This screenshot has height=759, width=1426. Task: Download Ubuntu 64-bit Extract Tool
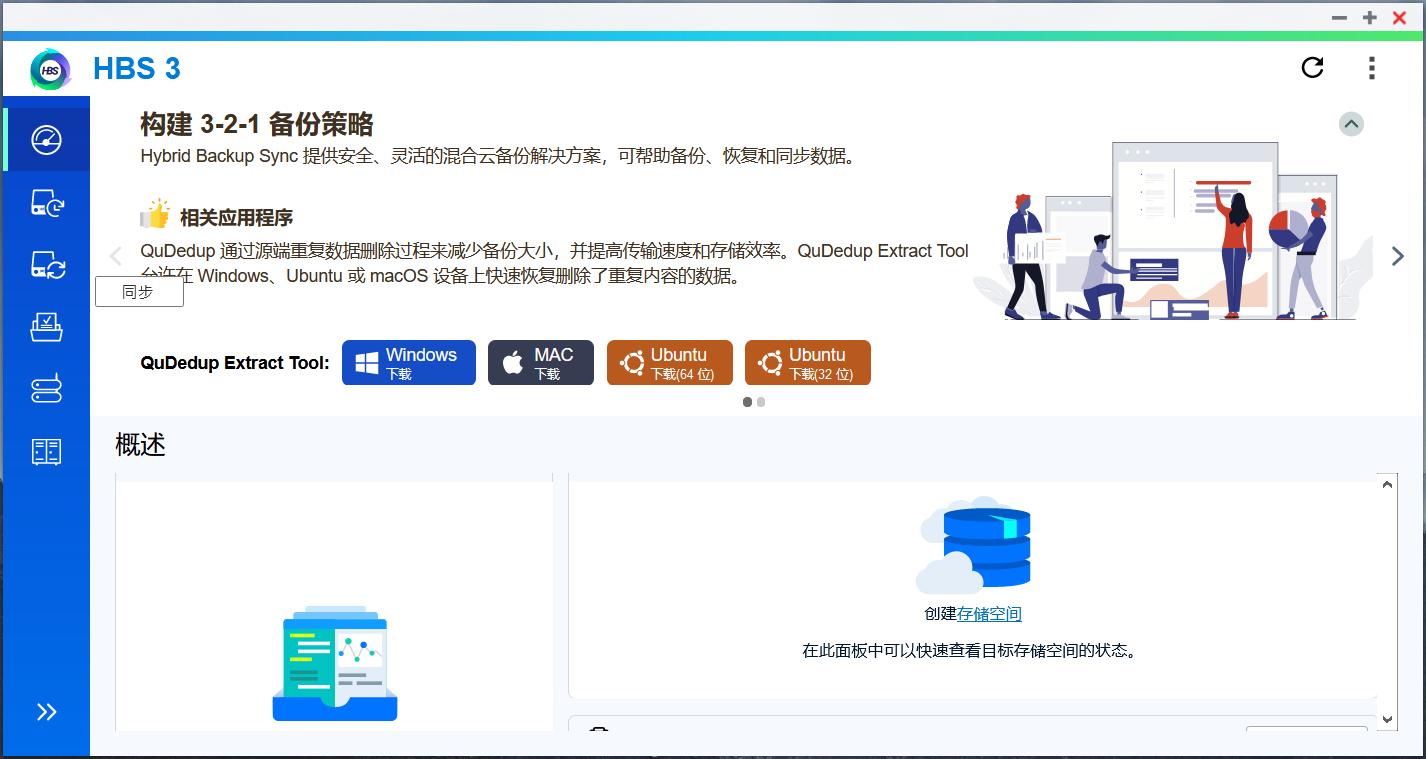point(669,362)
